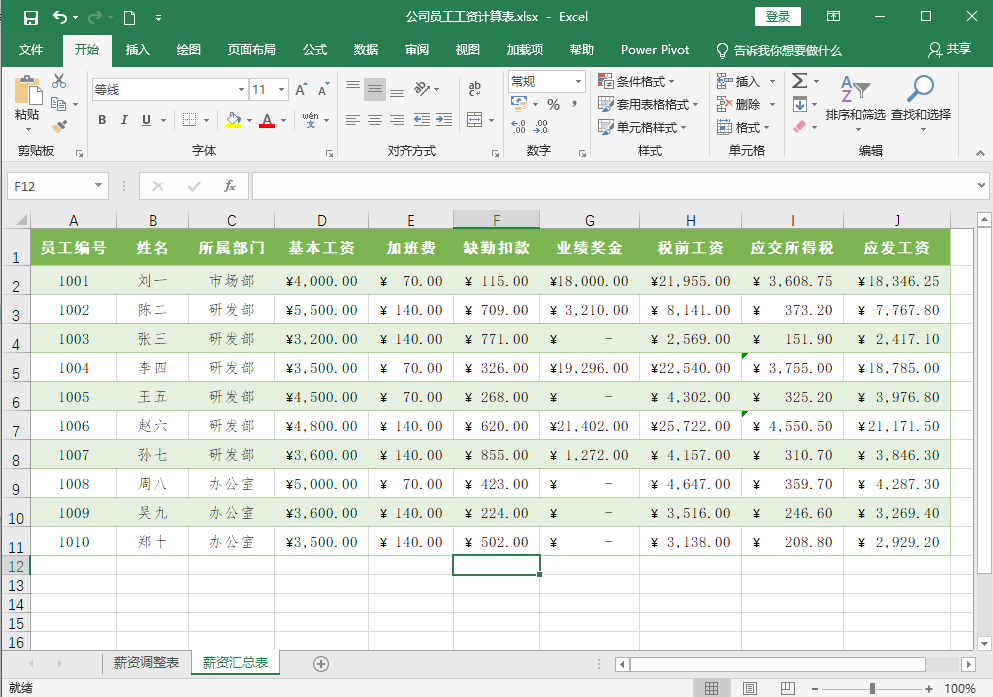Expand the number format 常规 dropdown
Image resolution: width=993 pixels, height=697 pixels.
point(578,81)
